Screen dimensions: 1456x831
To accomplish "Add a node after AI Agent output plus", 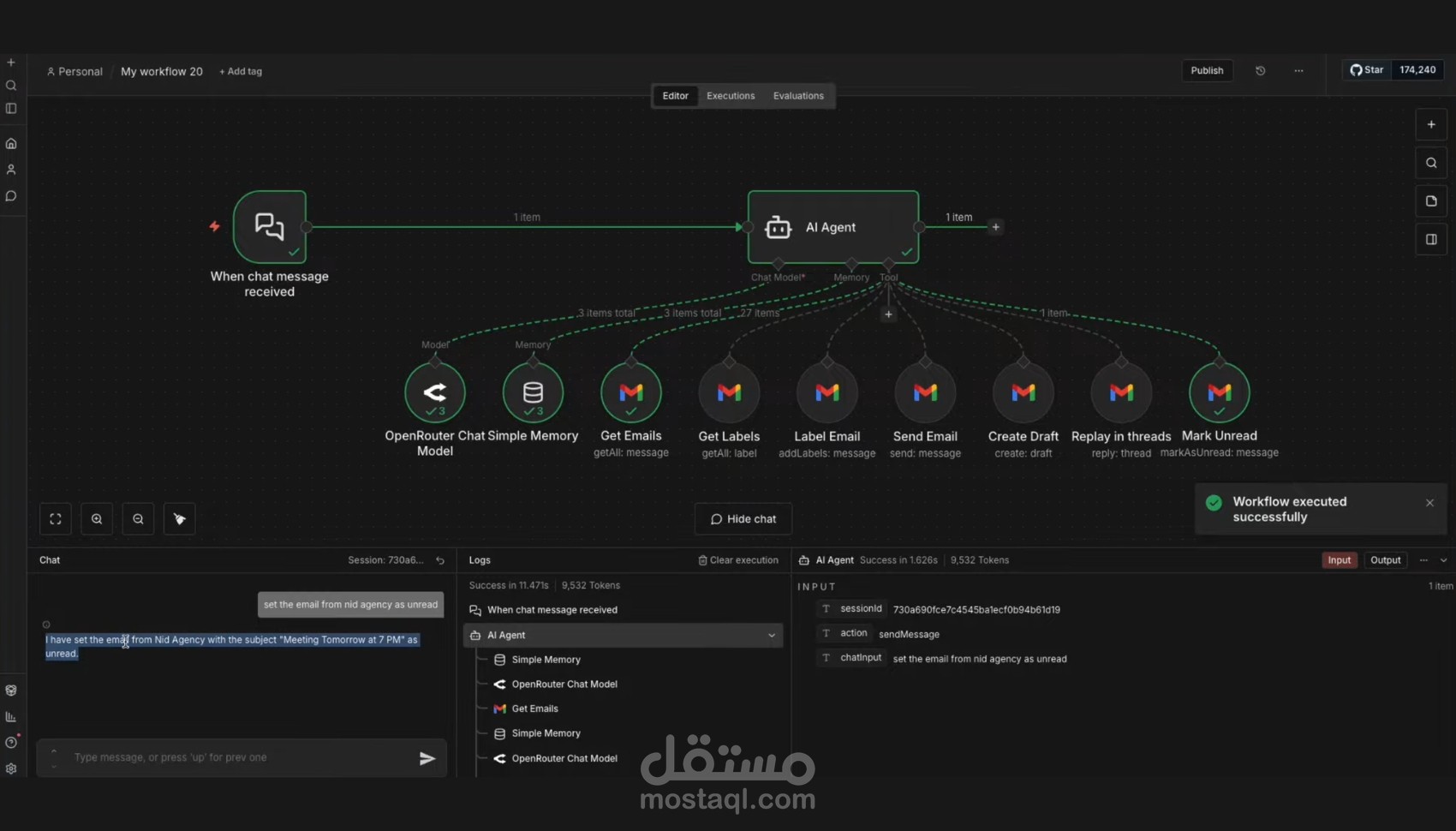I will click(995, 227).
